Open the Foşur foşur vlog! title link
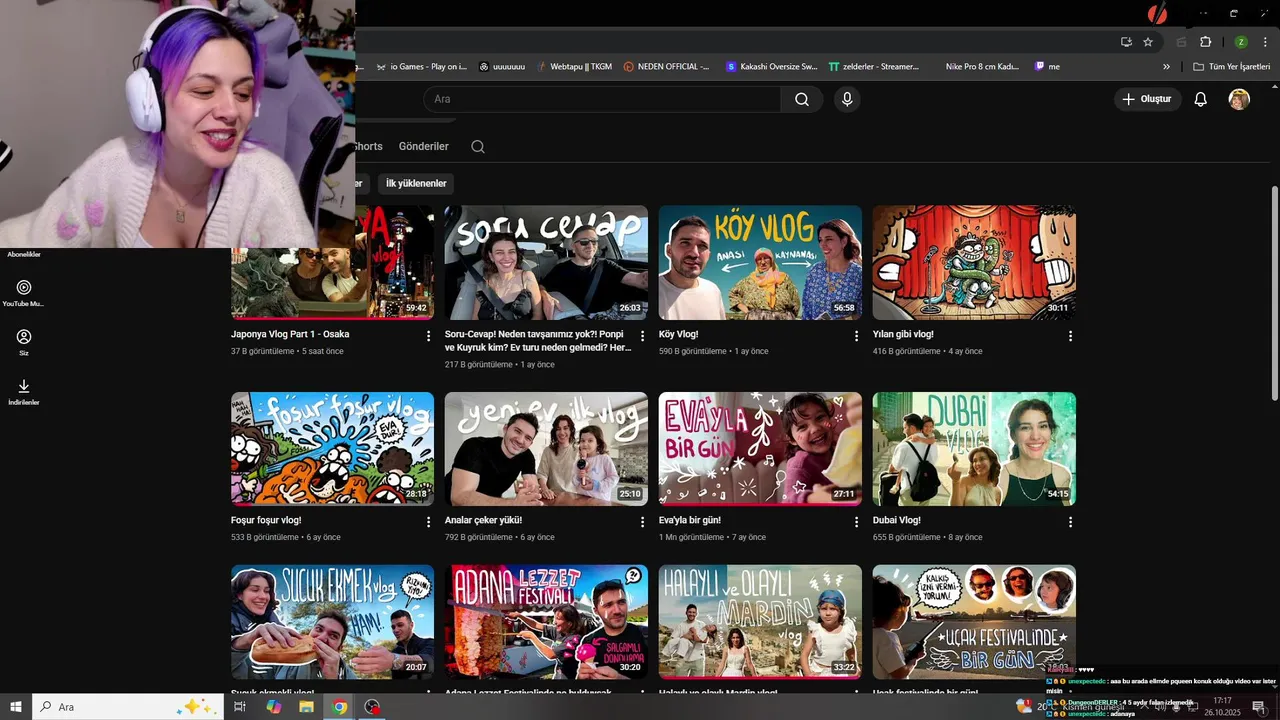1280x720 pixels. (266, 520)
